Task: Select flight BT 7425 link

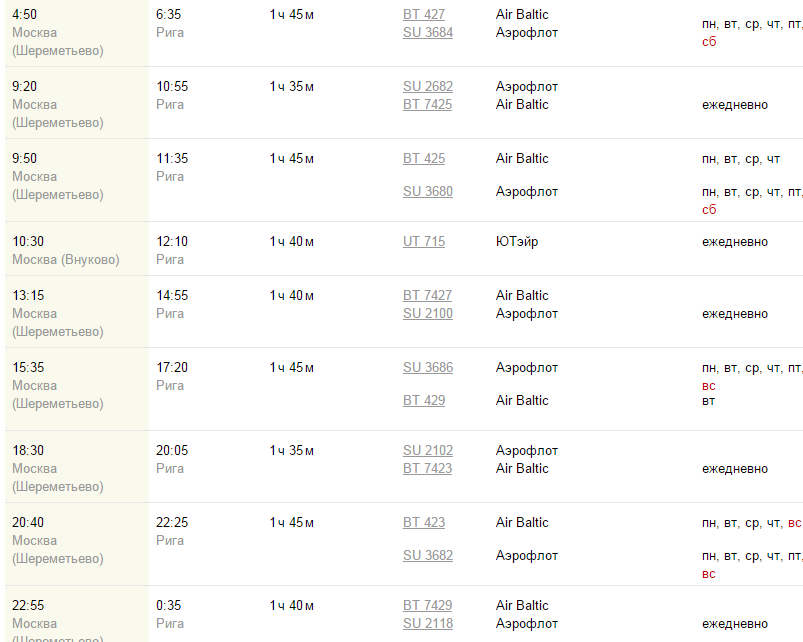Action: (428, 105)
